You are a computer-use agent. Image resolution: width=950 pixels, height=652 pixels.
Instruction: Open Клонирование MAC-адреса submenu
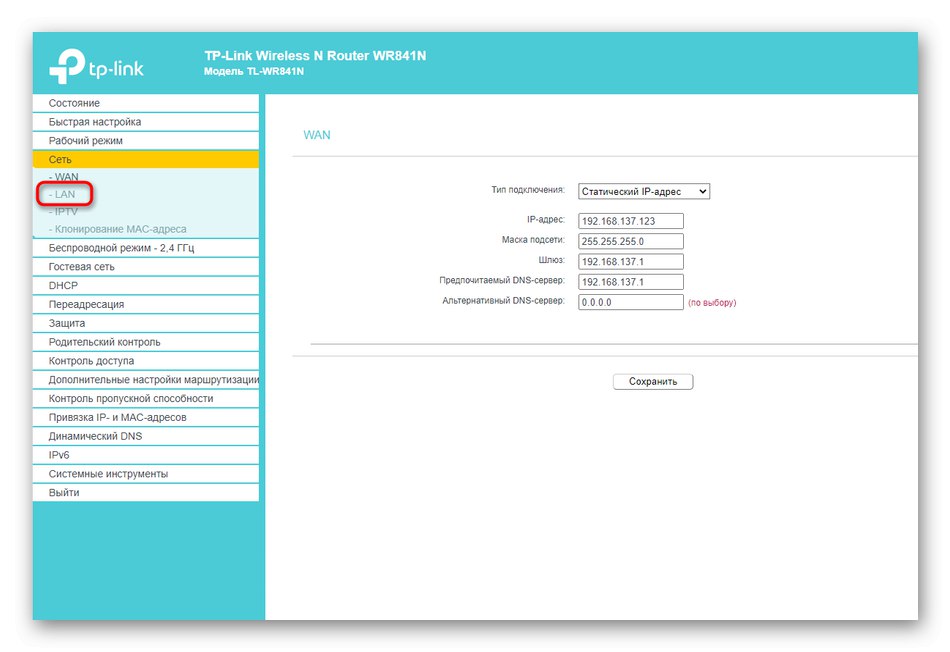click(x=118, y=229)
